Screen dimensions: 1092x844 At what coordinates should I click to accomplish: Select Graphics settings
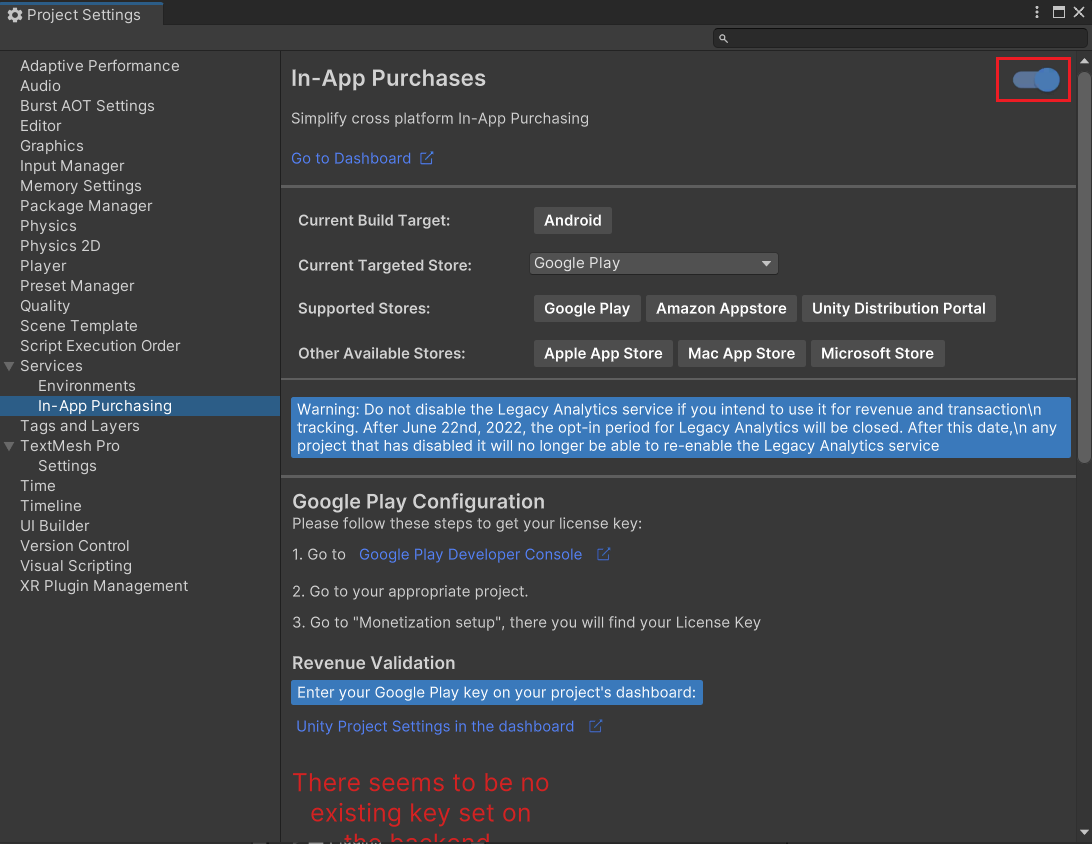point(52,146)
